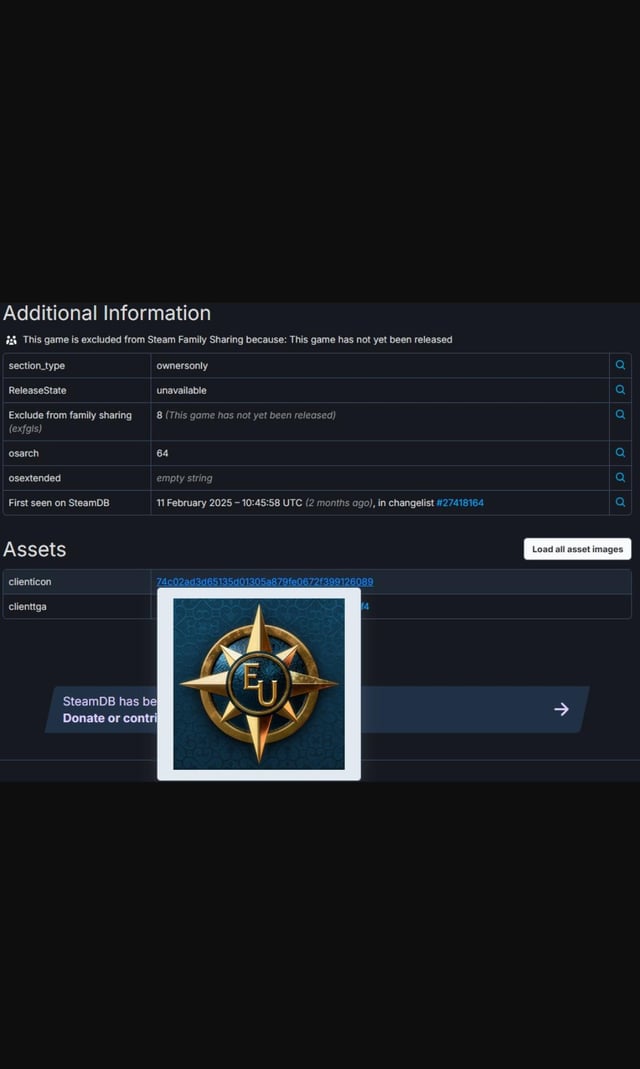Viewport: 640px width, 1069px height.
Task: Click the 11 February 2025 timestamp
Action: point(229,503)
